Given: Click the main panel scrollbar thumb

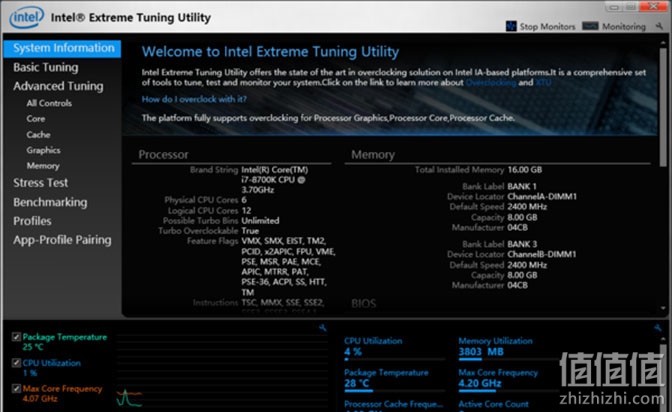Looking at the screenshot, I should 663,107.
